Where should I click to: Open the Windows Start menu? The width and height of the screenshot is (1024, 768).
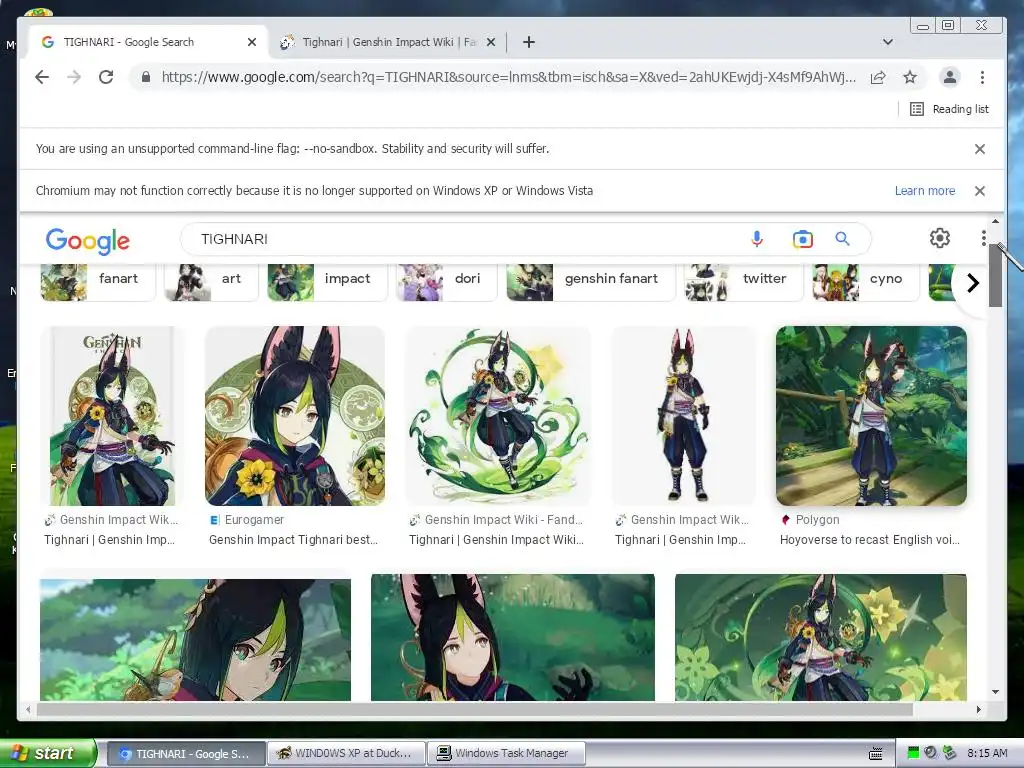coord(48,753)
